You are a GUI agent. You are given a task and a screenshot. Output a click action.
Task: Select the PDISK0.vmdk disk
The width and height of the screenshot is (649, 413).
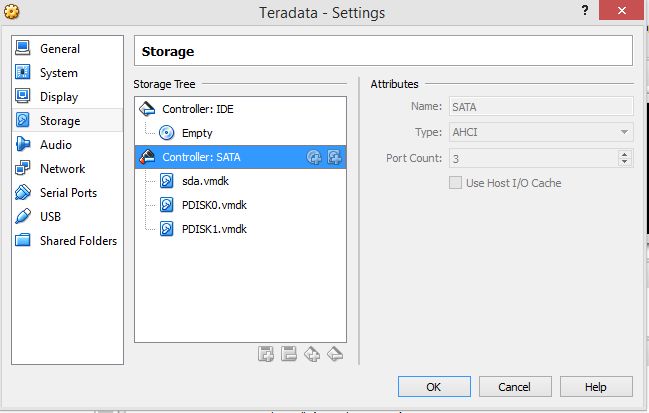pyautogui.click(x=240, y=205)
